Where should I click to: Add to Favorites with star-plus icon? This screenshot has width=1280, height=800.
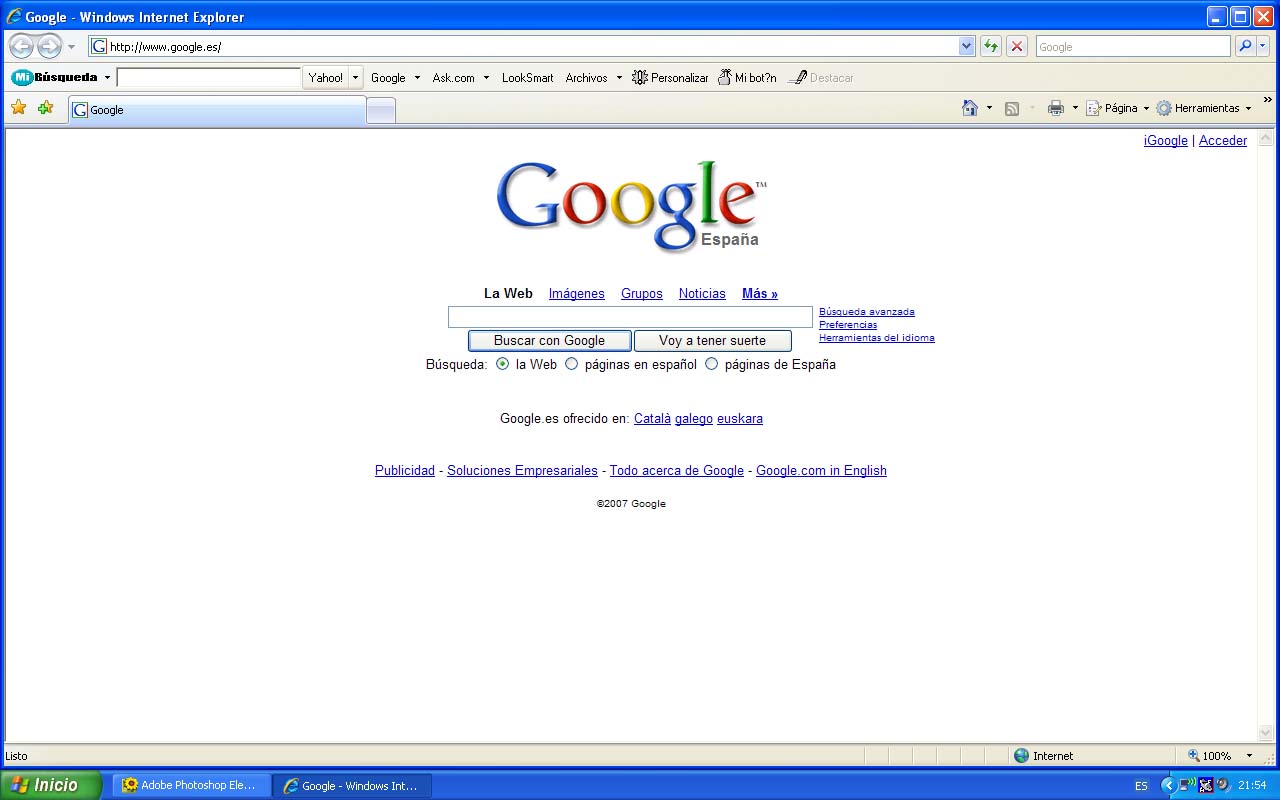tap(45, 108)
